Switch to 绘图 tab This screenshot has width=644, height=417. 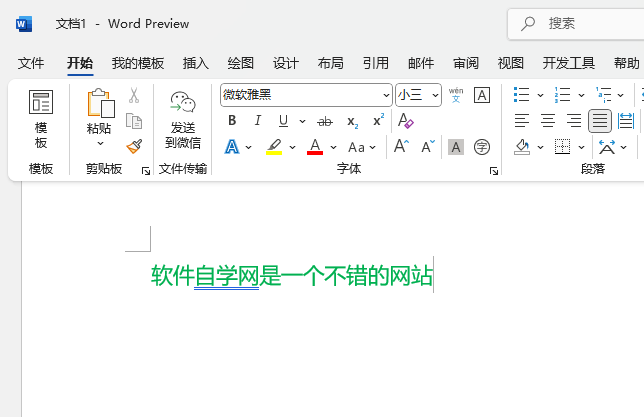click(241, 63)
